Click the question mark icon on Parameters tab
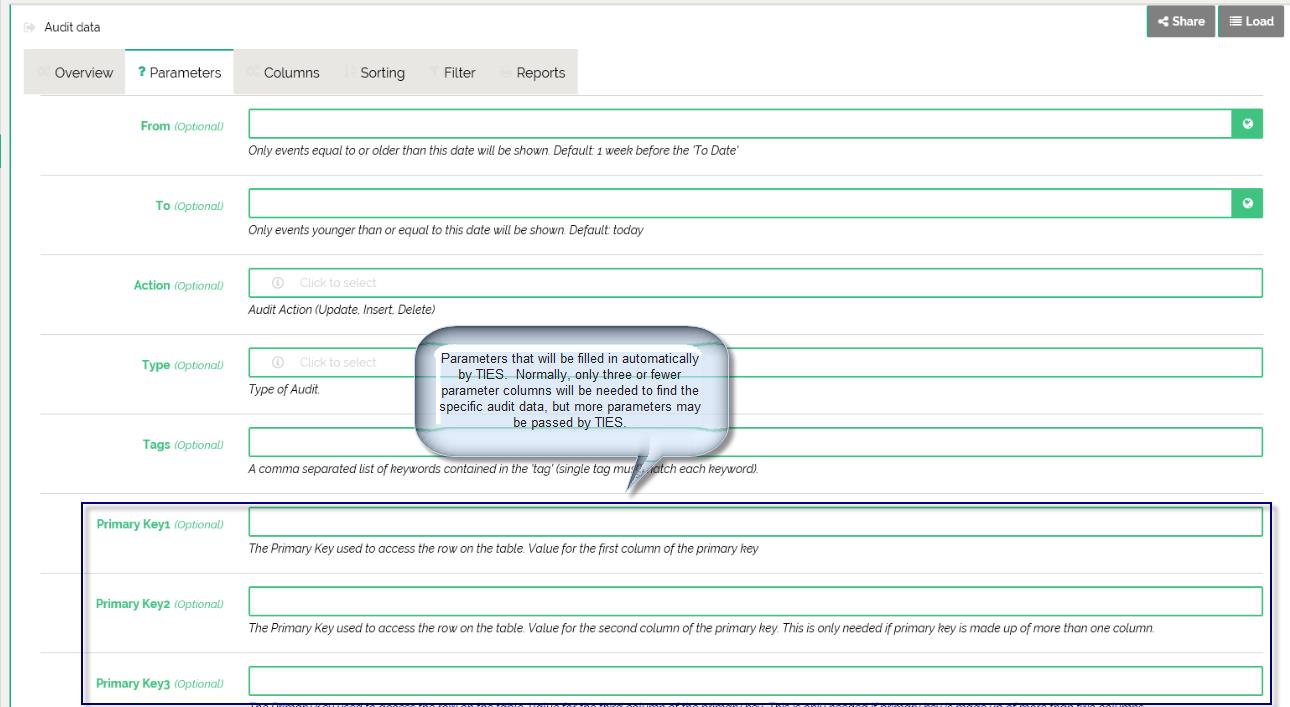The image size is (1290, 707). pyautogui.click(x=142, y=72)
